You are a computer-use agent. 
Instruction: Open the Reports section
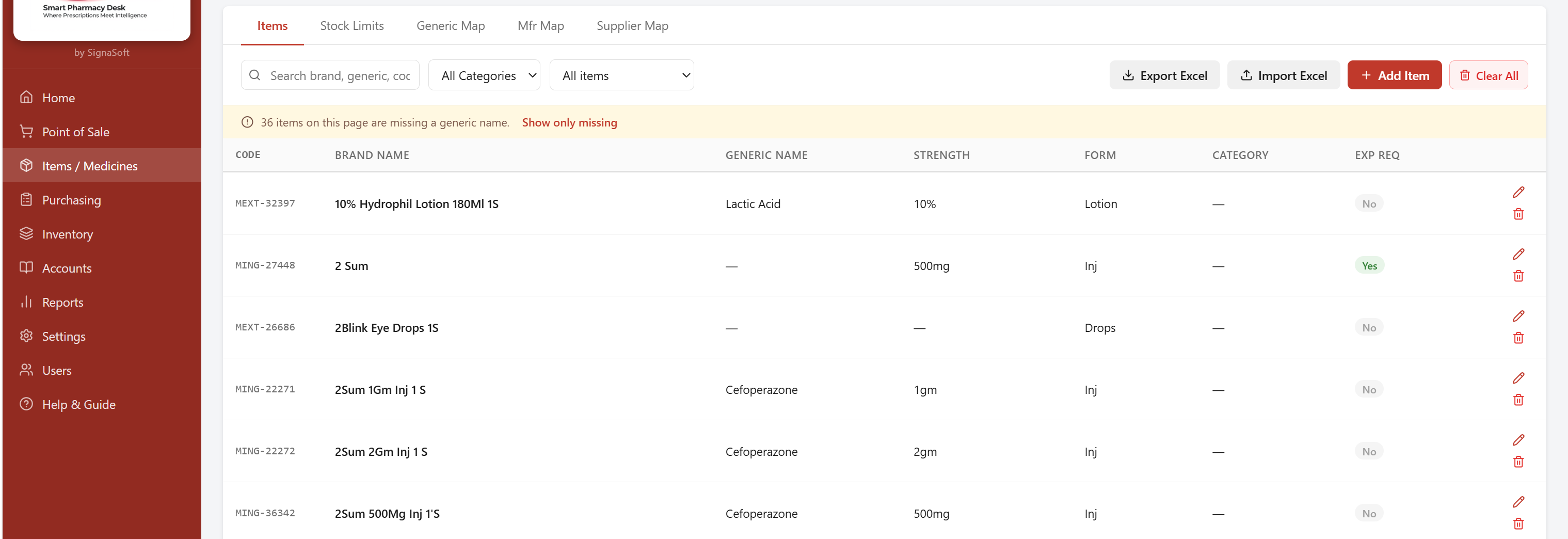(62, 302)
